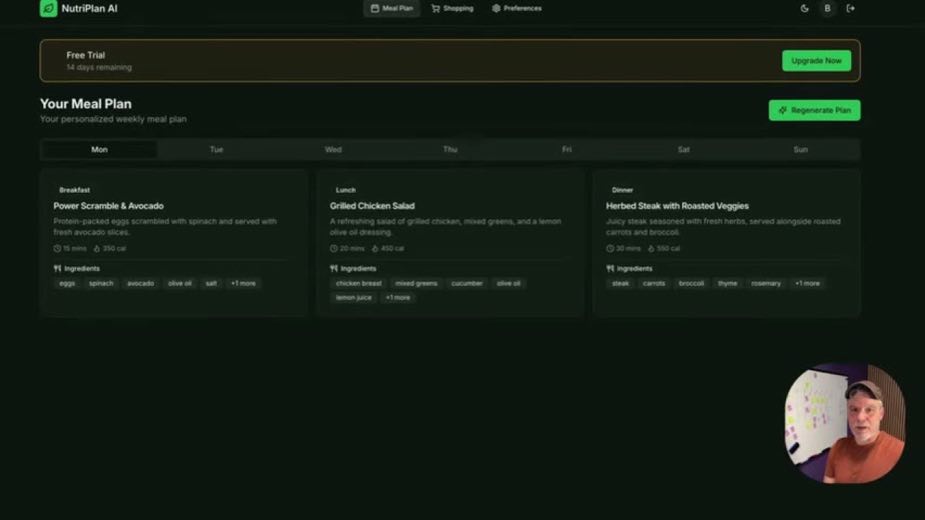Click the chicken breast tag

tap(359, 283)
